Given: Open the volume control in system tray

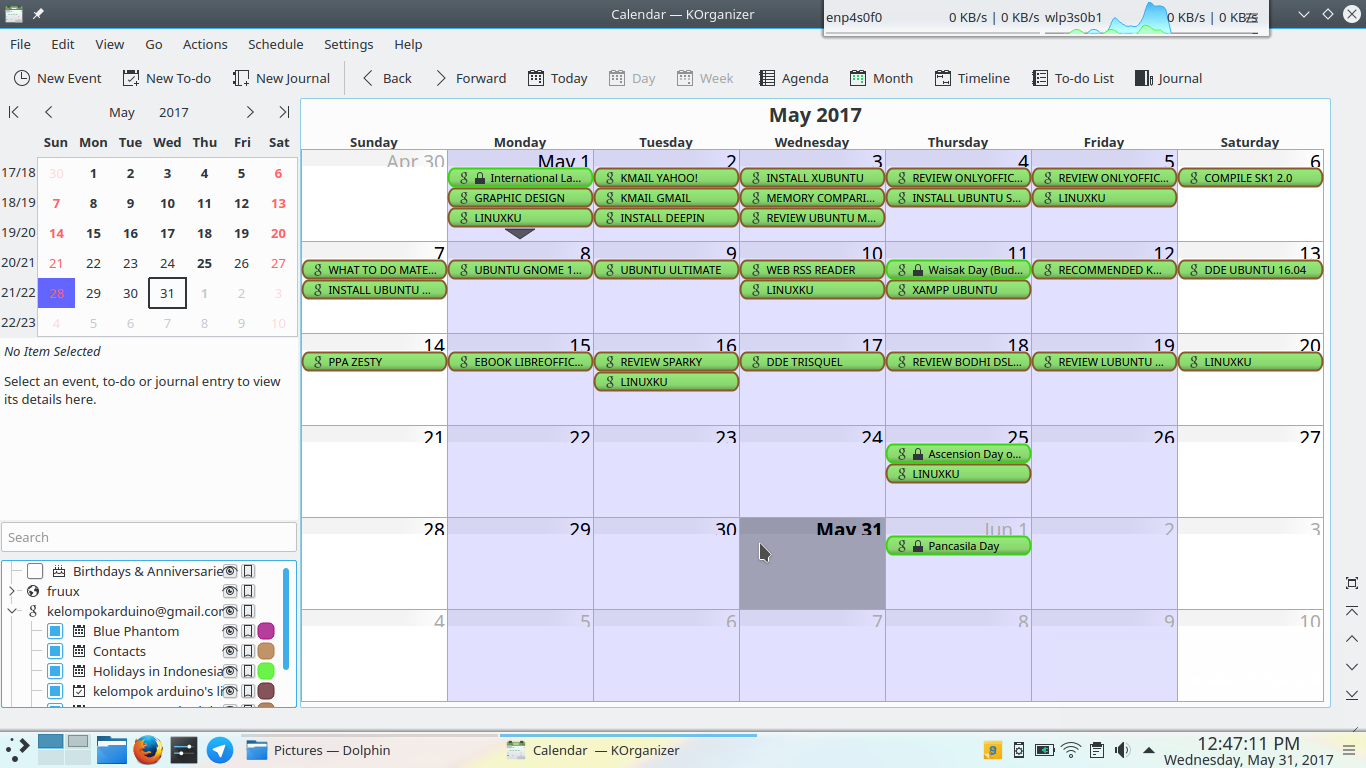Looking at the screenshot, I should pyautogui.click(x=1123, y=750).
